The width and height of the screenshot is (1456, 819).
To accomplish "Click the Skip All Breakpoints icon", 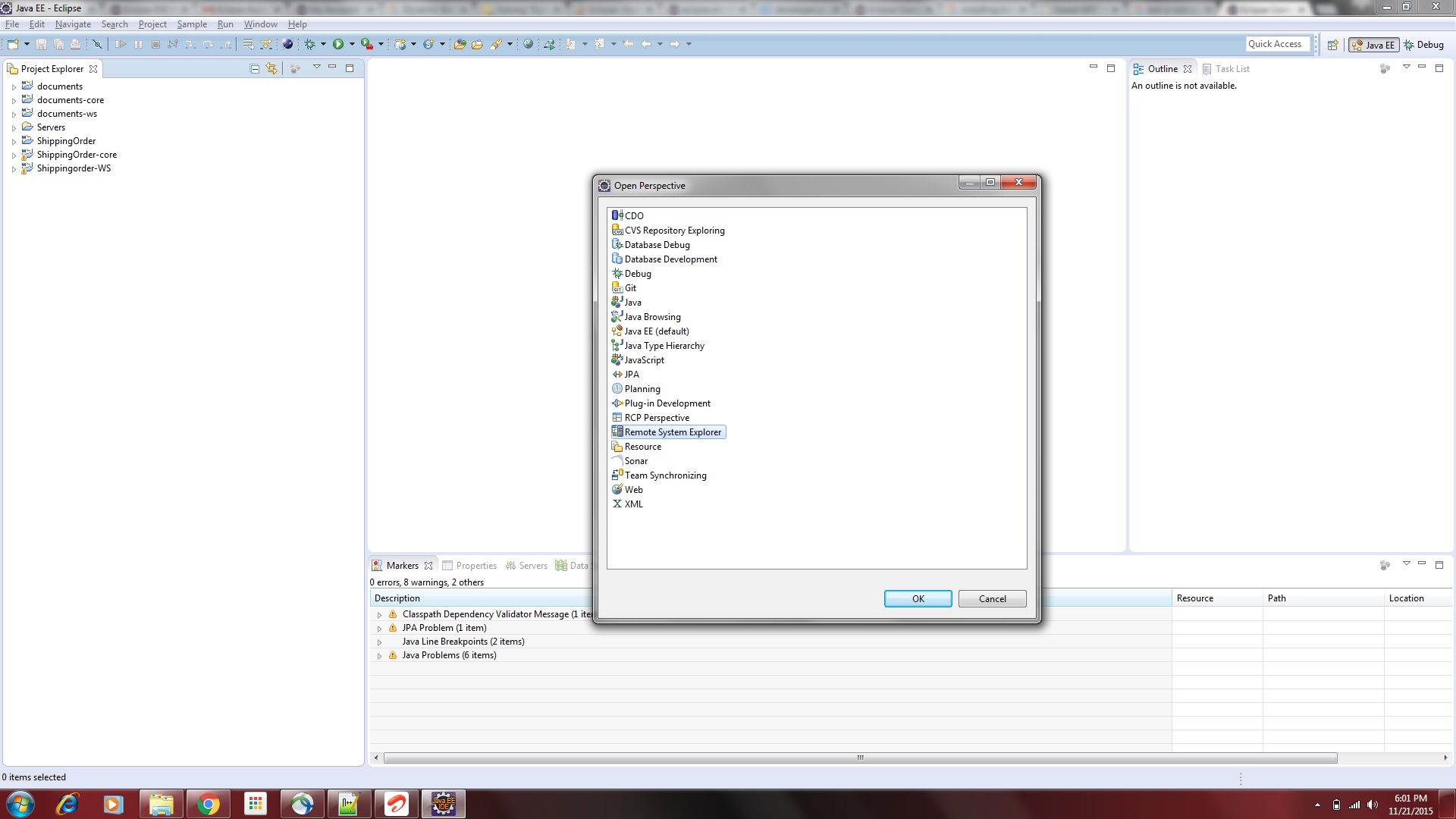I will 97,44.
